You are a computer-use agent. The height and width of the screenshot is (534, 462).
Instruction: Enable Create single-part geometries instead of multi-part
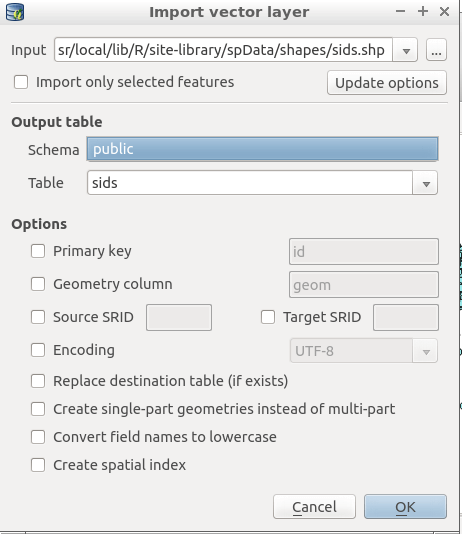pyautogui.click(x=38, y=409)
